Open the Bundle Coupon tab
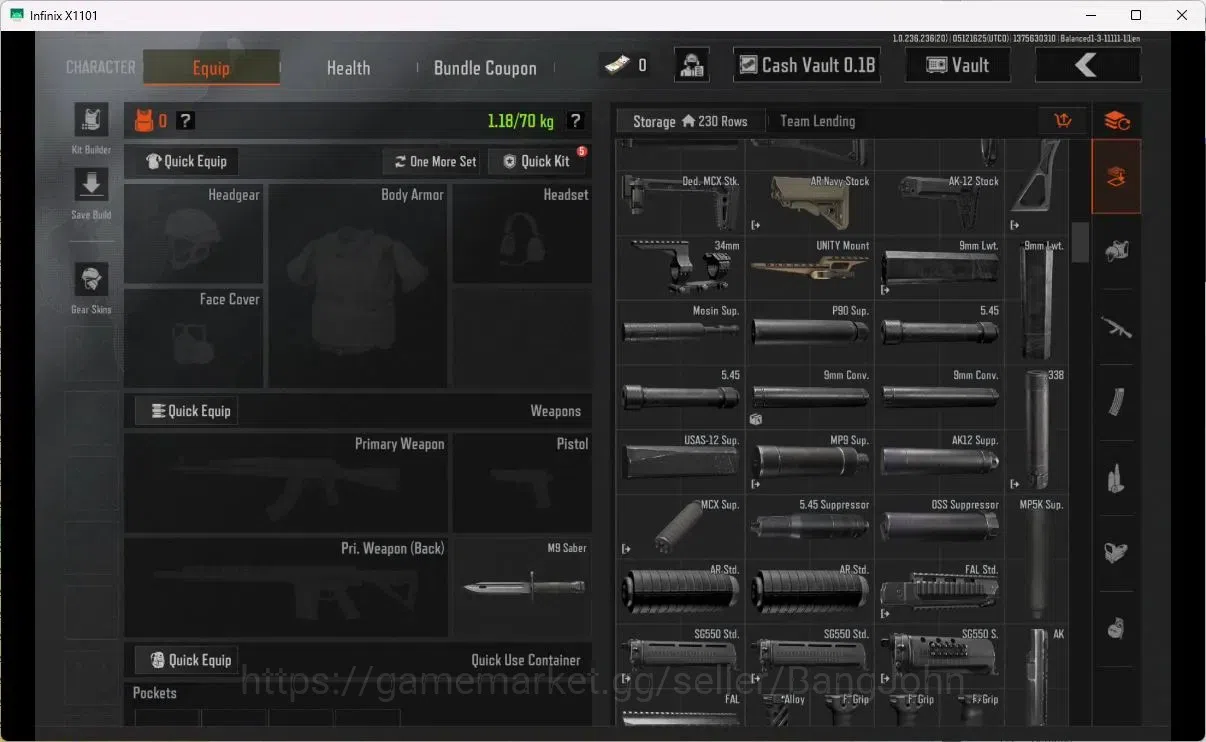The height and width of the screenshot is (742, 1206). coord(485,68)
